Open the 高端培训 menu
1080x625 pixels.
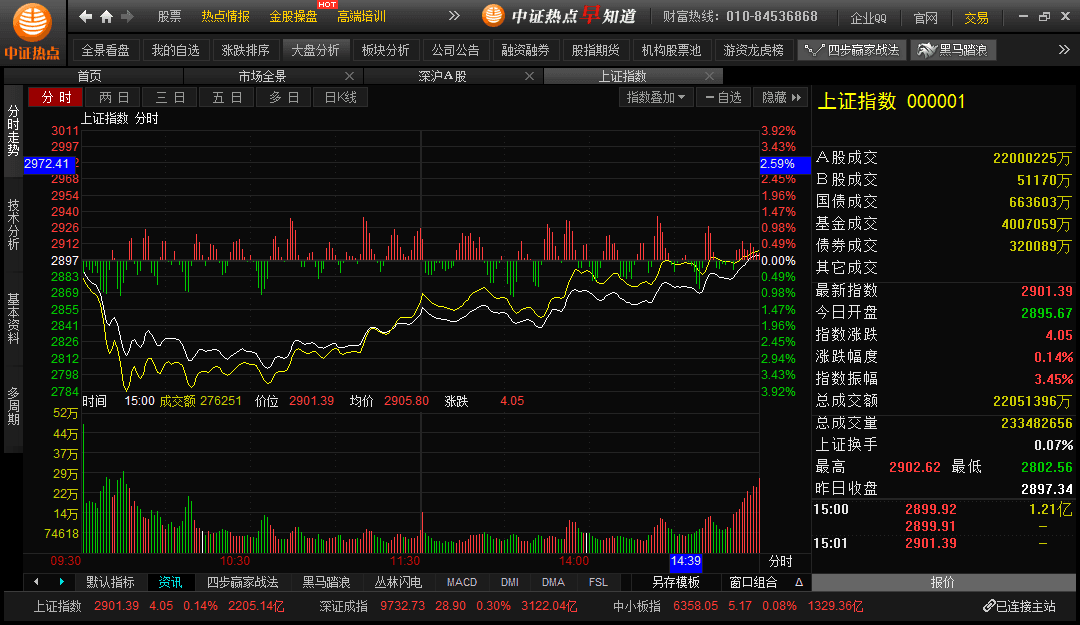(x=362, y=17)
